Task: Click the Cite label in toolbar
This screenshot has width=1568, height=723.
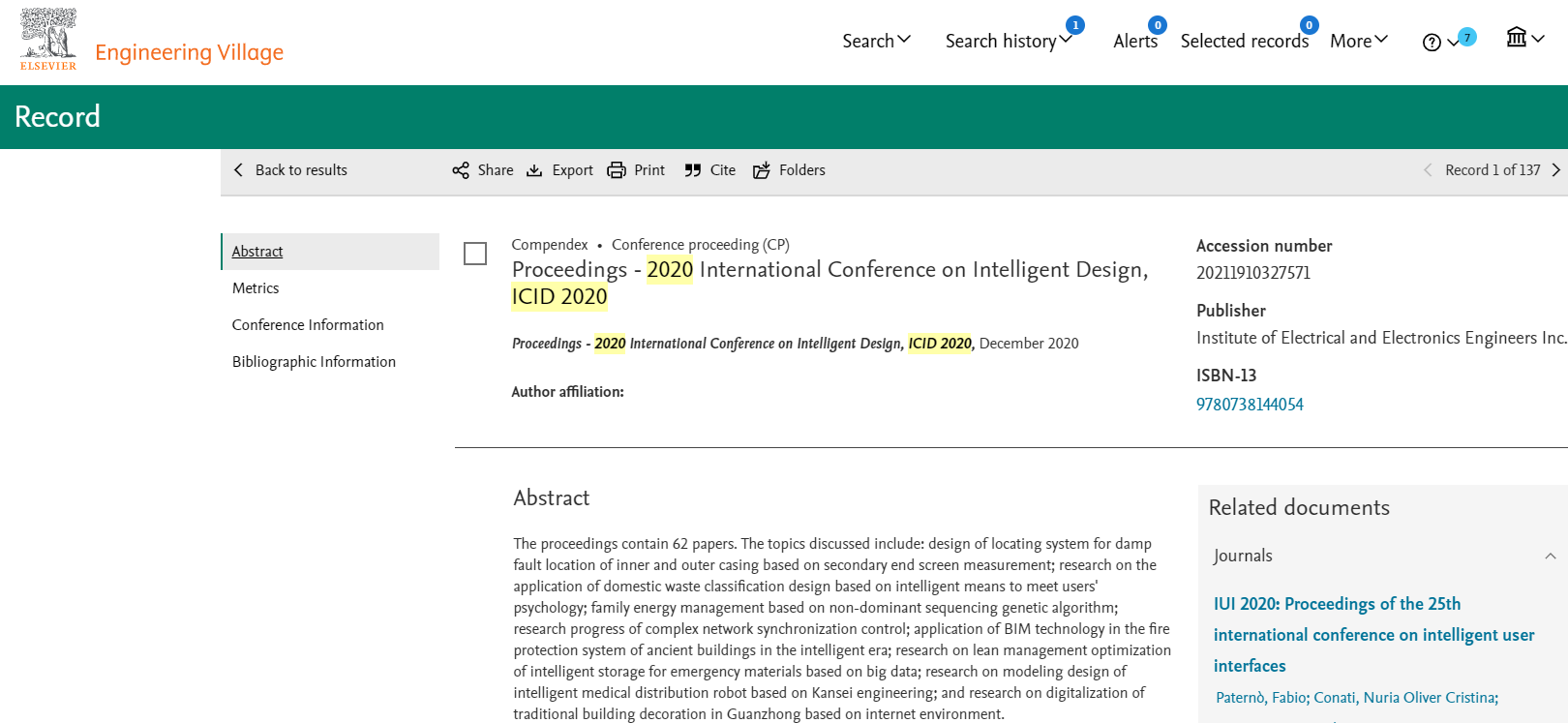Action: pos(723,170)
